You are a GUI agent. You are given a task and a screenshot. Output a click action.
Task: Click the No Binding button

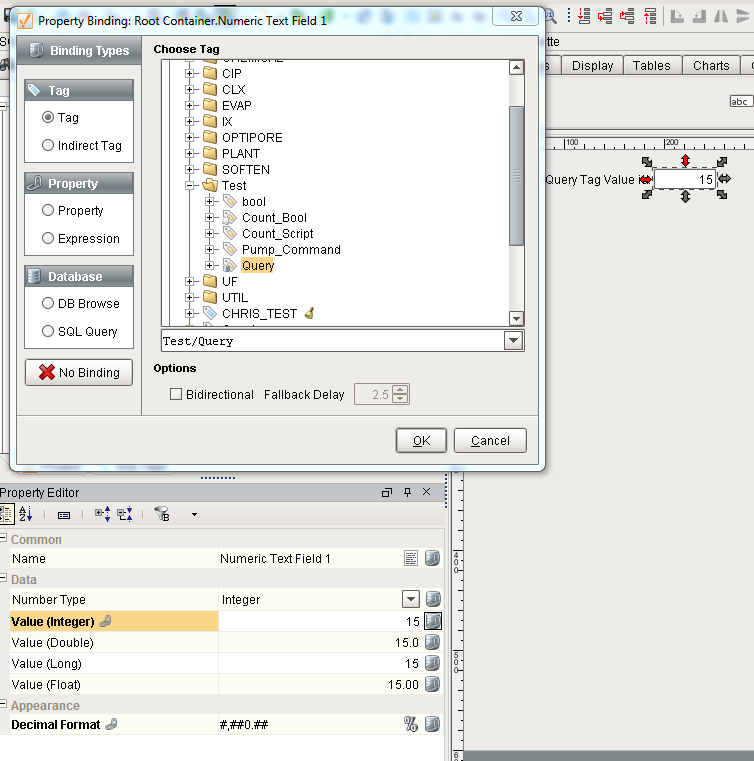tap(79, 372)
